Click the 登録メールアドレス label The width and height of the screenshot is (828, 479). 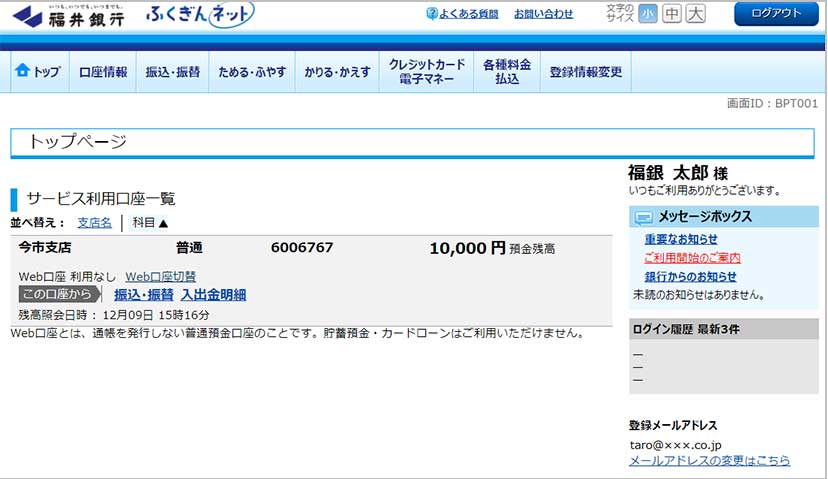[673, 425]
